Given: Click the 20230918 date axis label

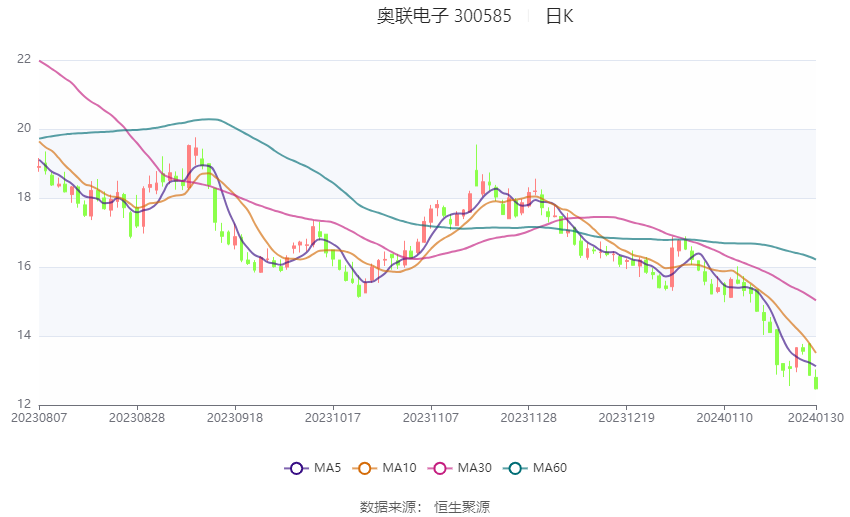Looking at the screenshot, I should point(235,418).
